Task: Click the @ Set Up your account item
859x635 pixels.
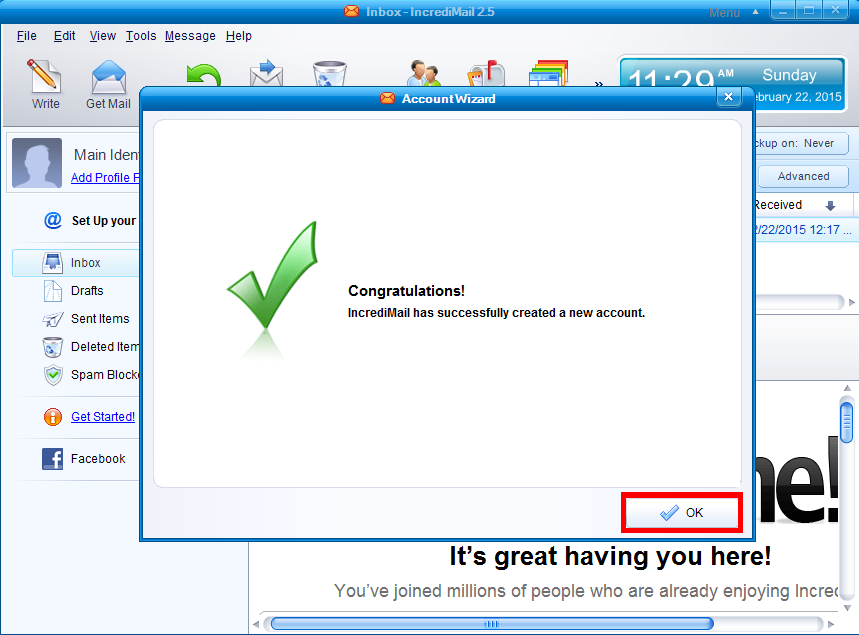Action: pos(90,221)
